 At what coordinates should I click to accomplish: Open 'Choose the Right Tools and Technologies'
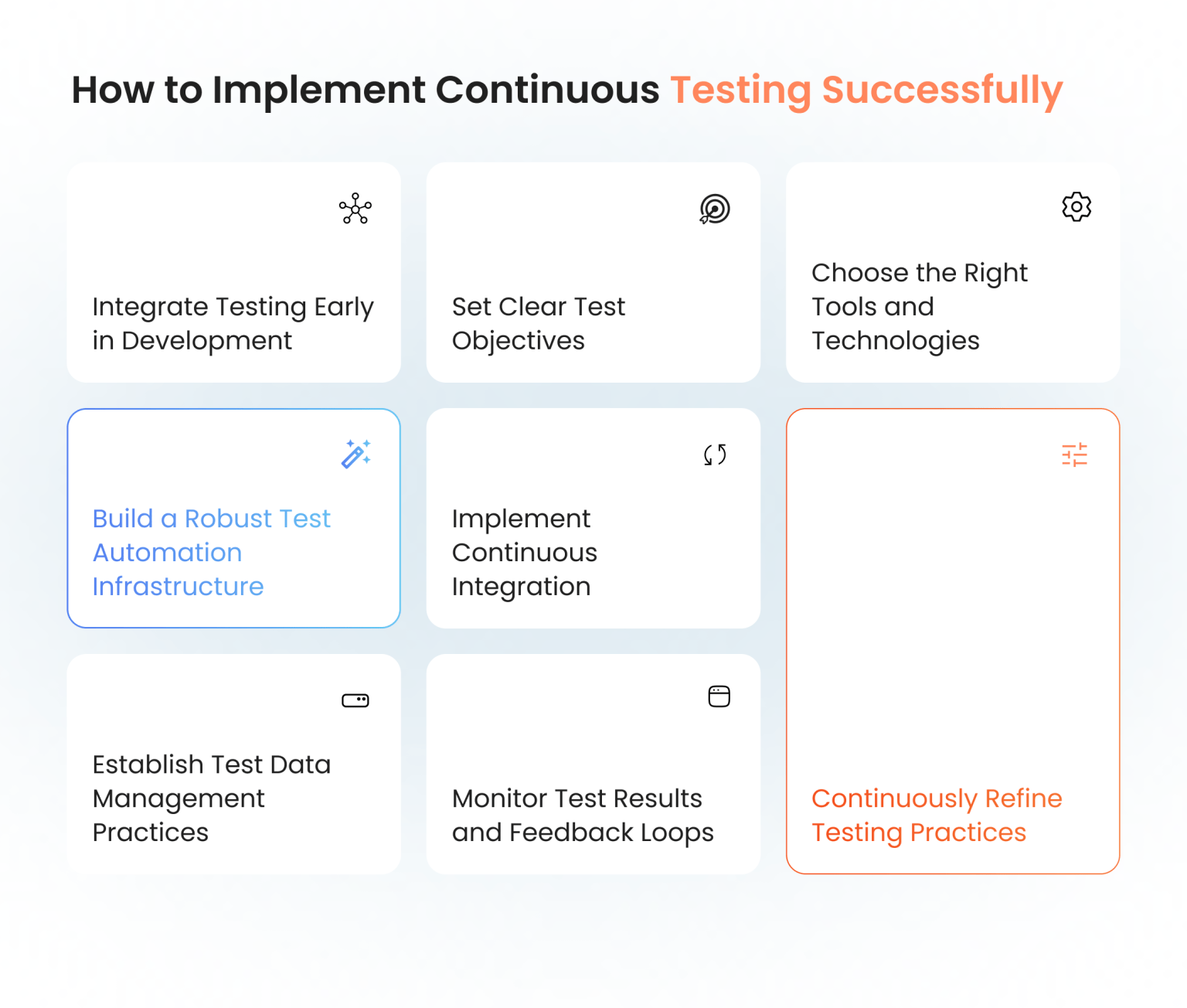[920, 307]
